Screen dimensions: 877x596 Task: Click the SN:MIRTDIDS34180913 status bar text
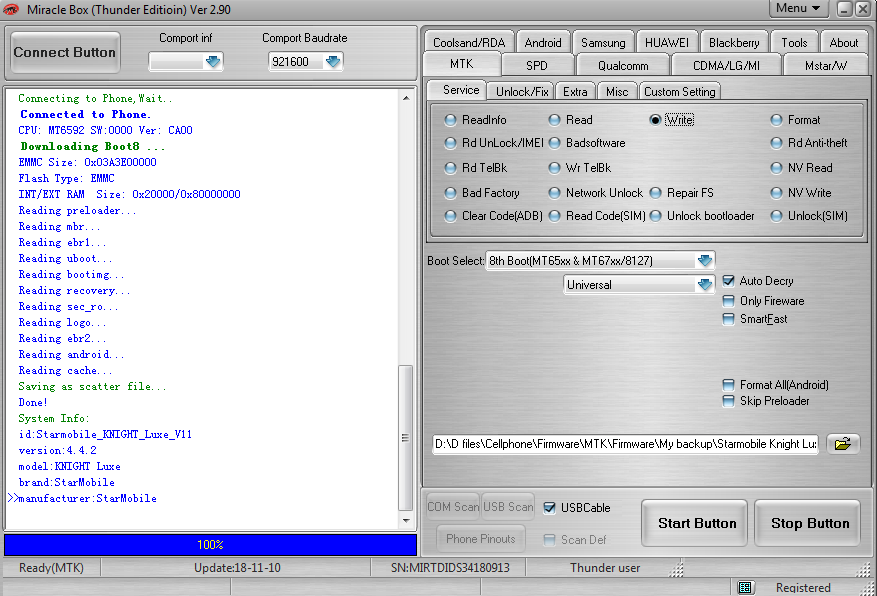[450, 568]
